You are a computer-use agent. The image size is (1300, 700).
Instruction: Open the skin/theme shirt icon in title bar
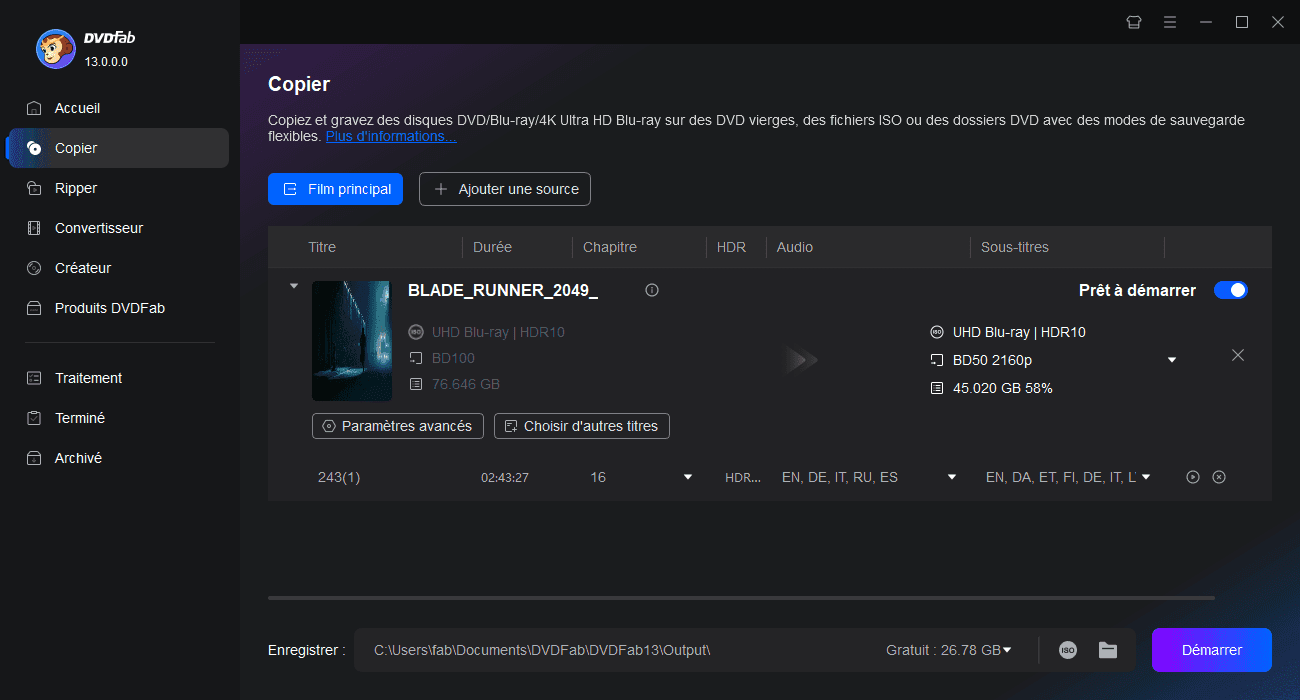(x=1134, y=22)
